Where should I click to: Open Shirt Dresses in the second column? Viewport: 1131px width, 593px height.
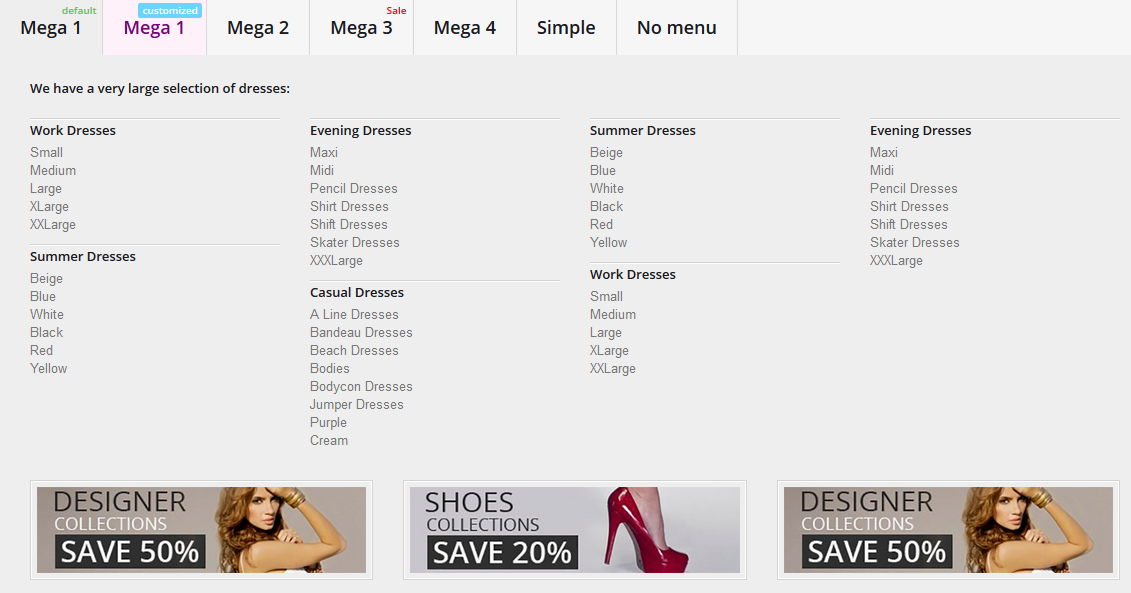pyautogui.click(x=349, y=206)
